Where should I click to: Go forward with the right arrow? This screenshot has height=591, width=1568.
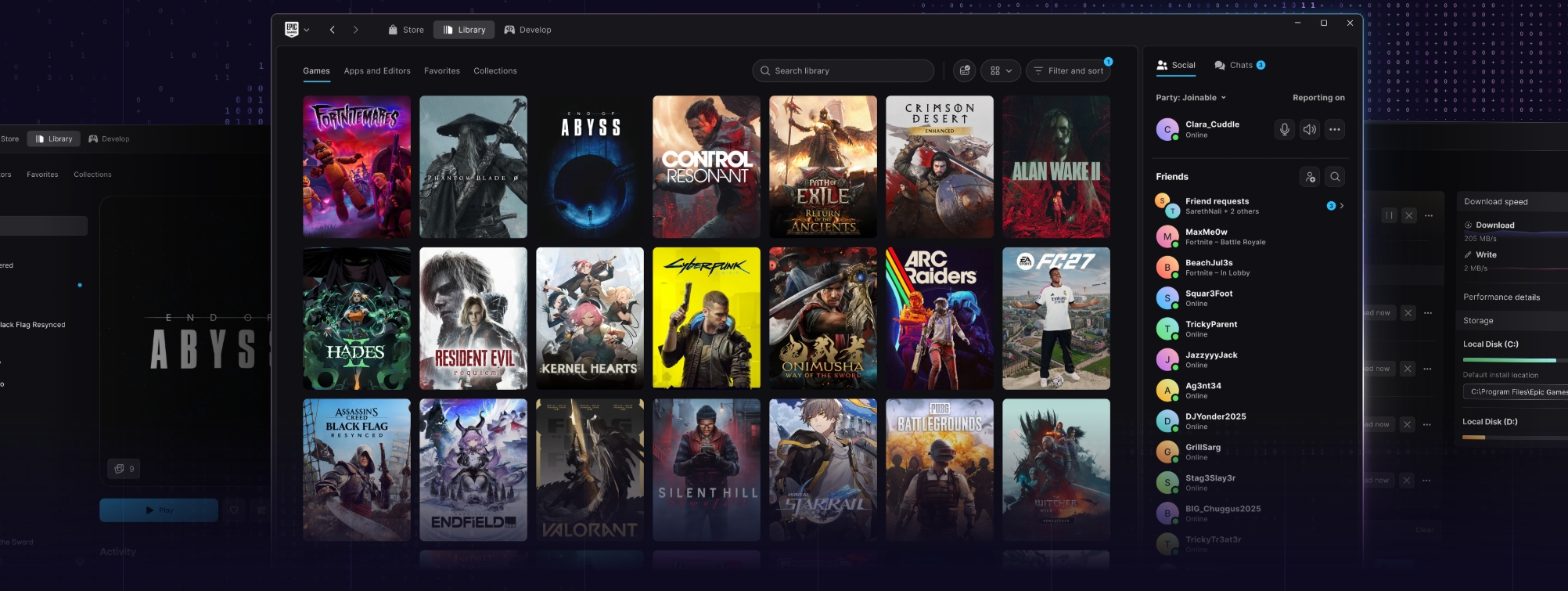point(356,30)
